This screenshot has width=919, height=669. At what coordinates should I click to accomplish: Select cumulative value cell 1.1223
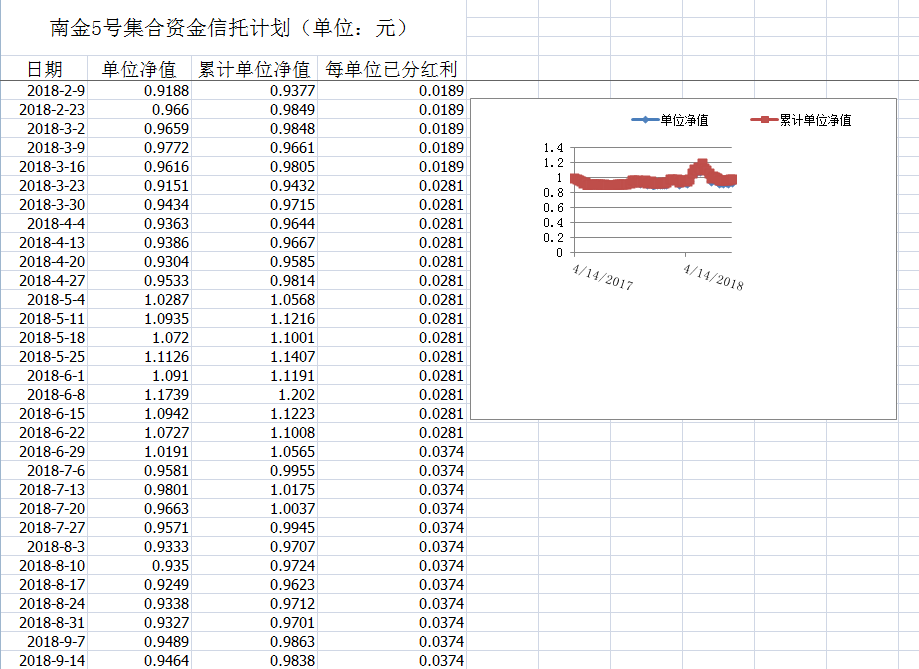coord(254,414)
